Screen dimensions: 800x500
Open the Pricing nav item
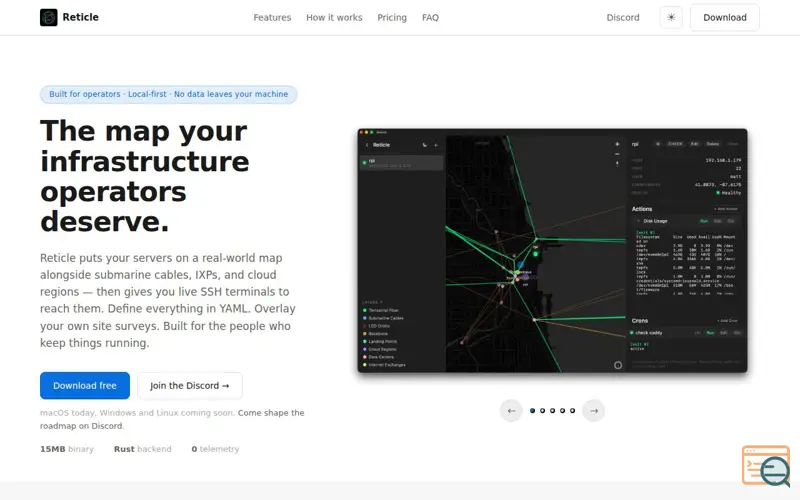click(392, 17)
